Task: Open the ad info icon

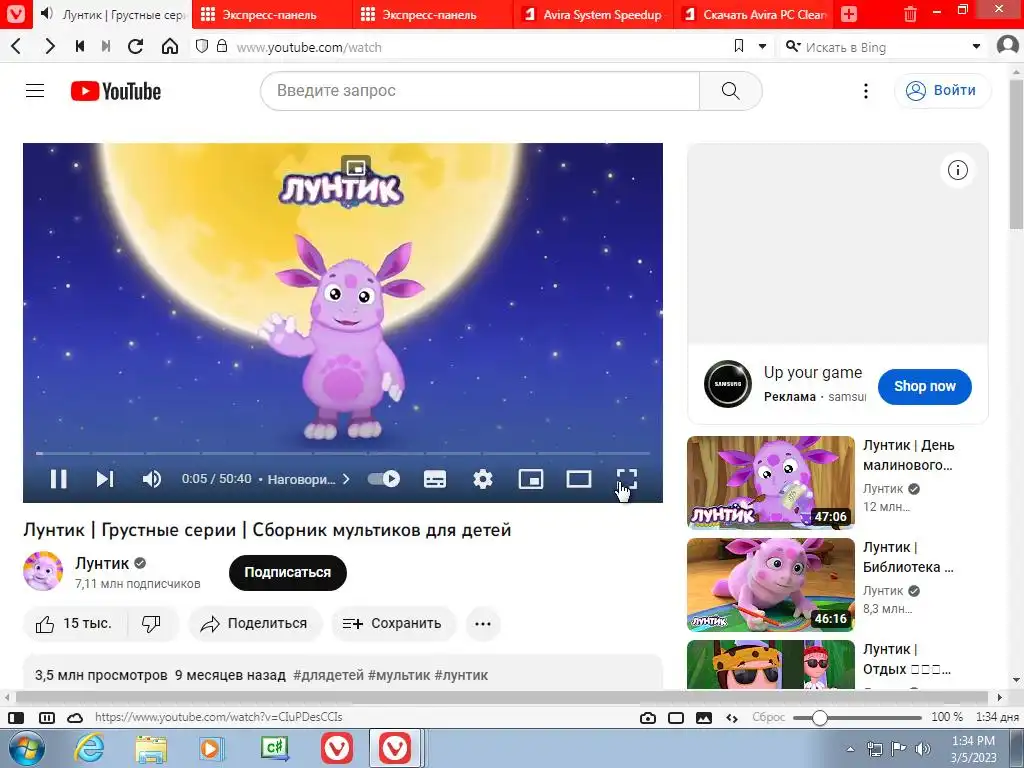Action: point(957,170)
